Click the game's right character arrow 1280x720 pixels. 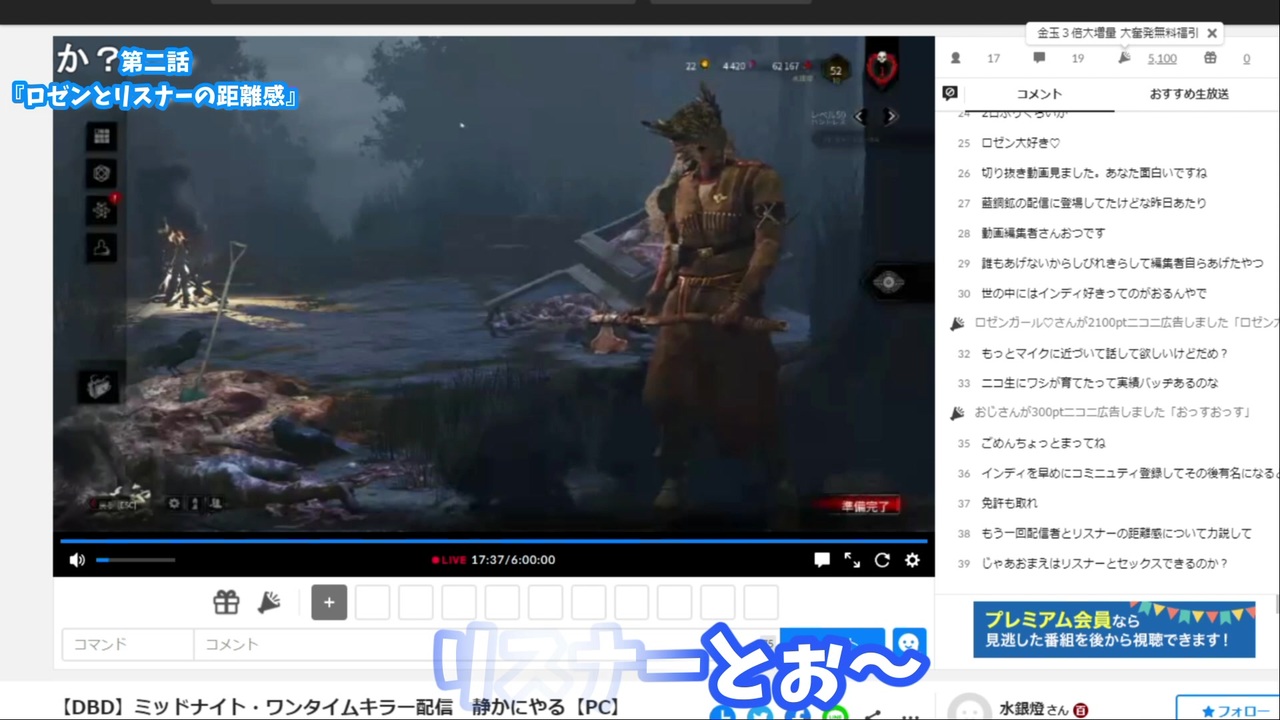tap(891, 117)
